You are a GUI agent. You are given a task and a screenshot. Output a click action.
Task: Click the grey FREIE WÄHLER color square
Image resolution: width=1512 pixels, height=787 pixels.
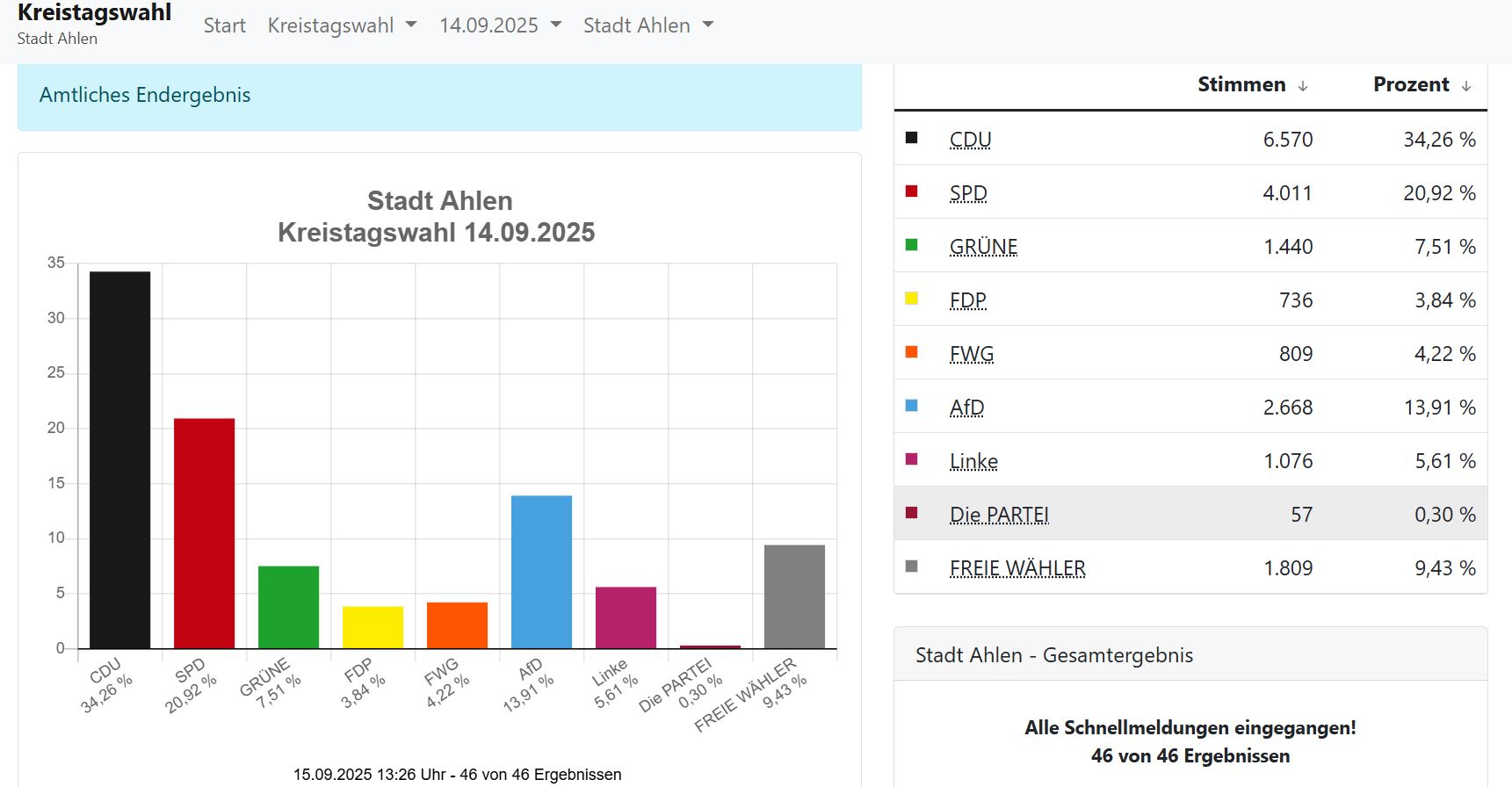911,567
